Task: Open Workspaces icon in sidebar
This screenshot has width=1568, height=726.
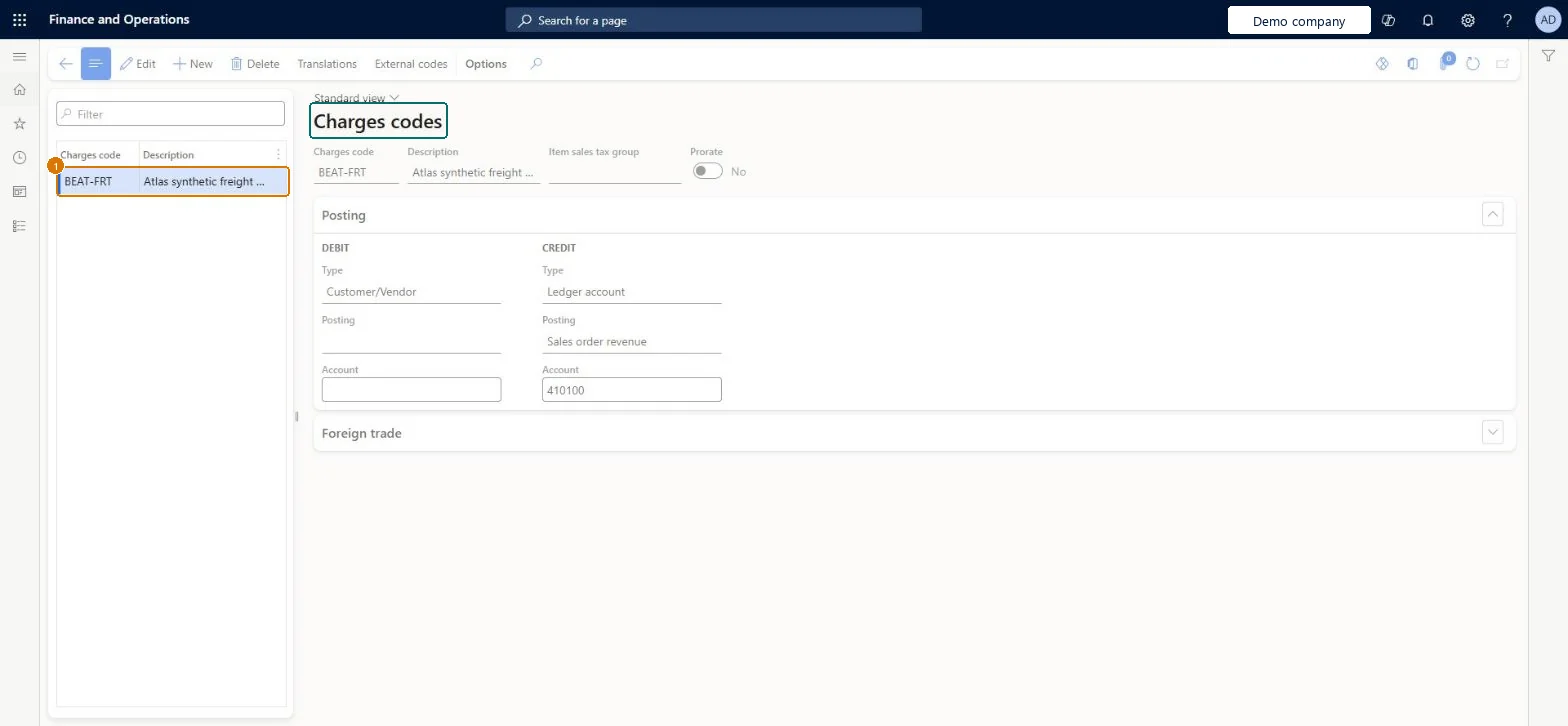Action: point(19,192)
